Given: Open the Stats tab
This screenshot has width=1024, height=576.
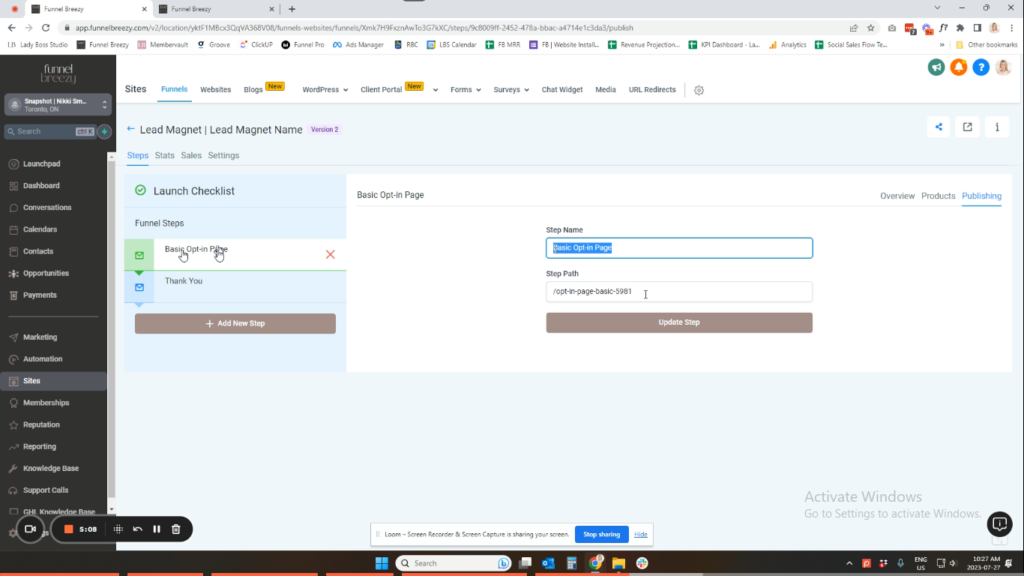Looking at the screenshot, I should point(165,156).
